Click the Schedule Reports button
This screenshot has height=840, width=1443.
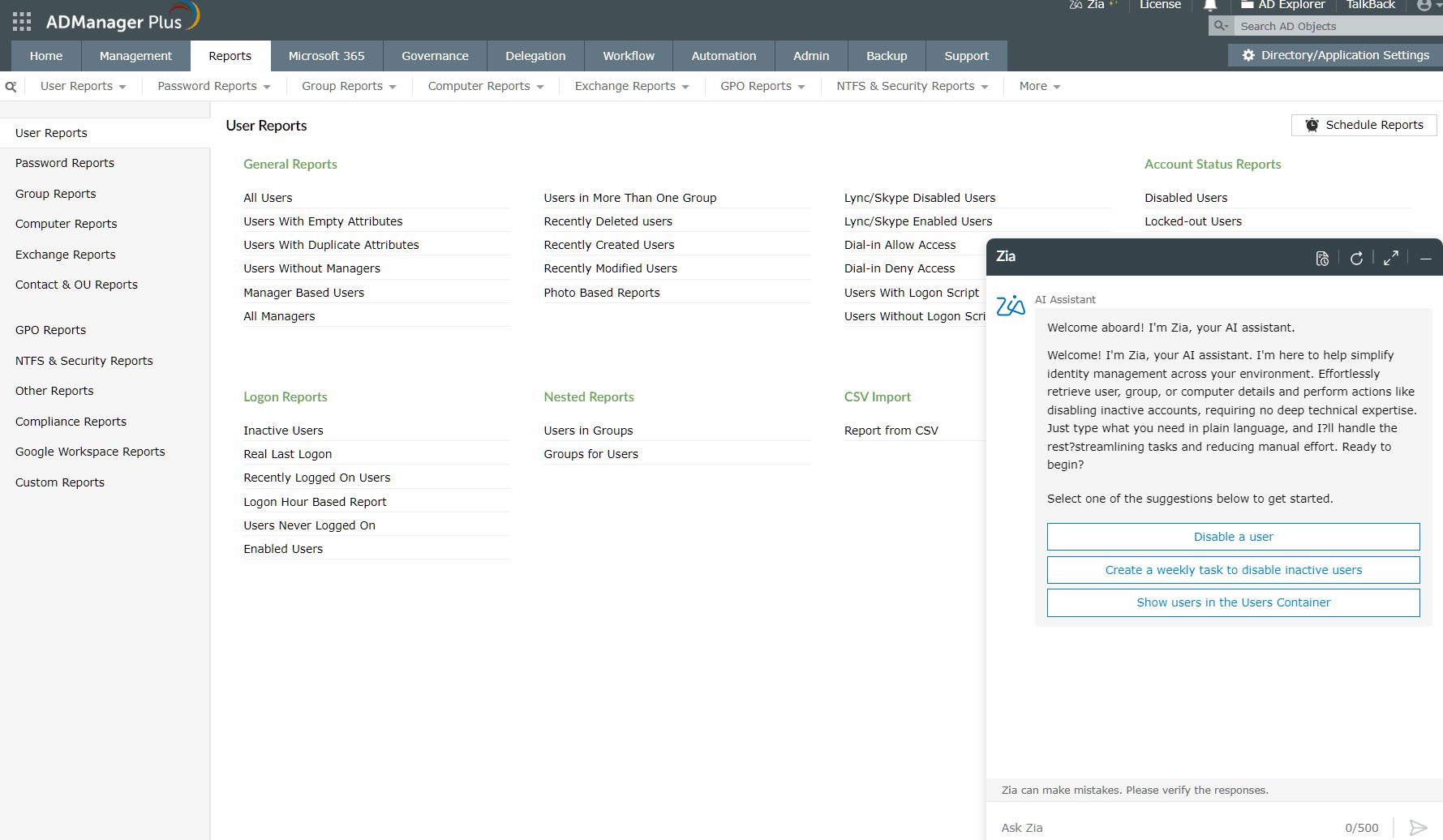(x=1364, y=125)
